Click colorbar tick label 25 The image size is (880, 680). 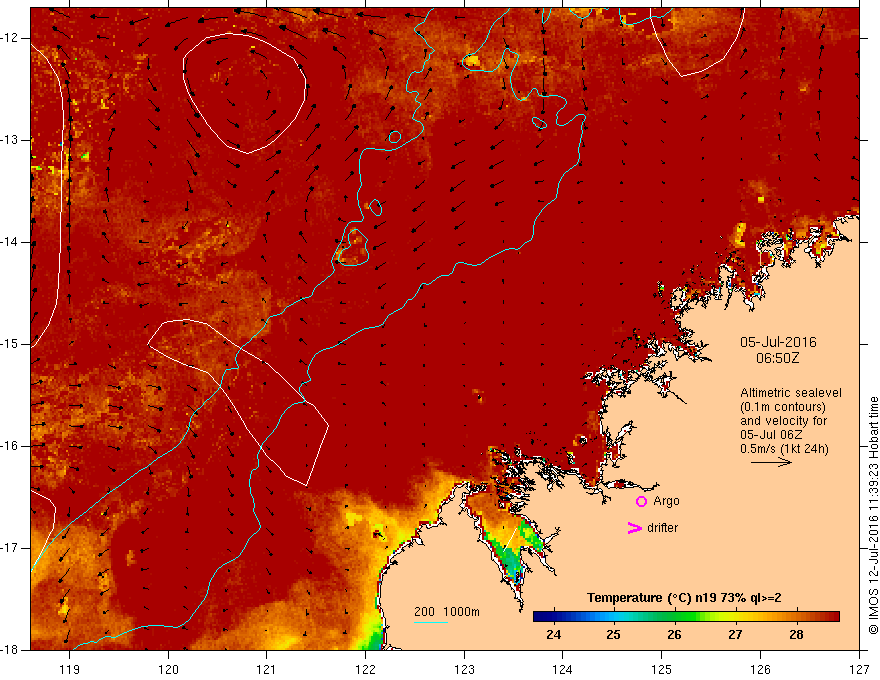613,635
